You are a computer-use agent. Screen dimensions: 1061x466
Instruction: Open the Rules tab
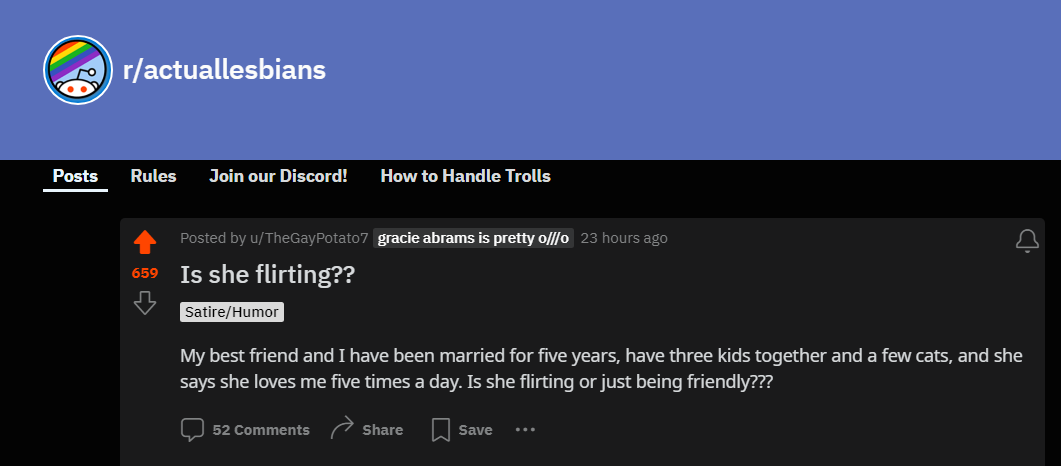point(153,176)
